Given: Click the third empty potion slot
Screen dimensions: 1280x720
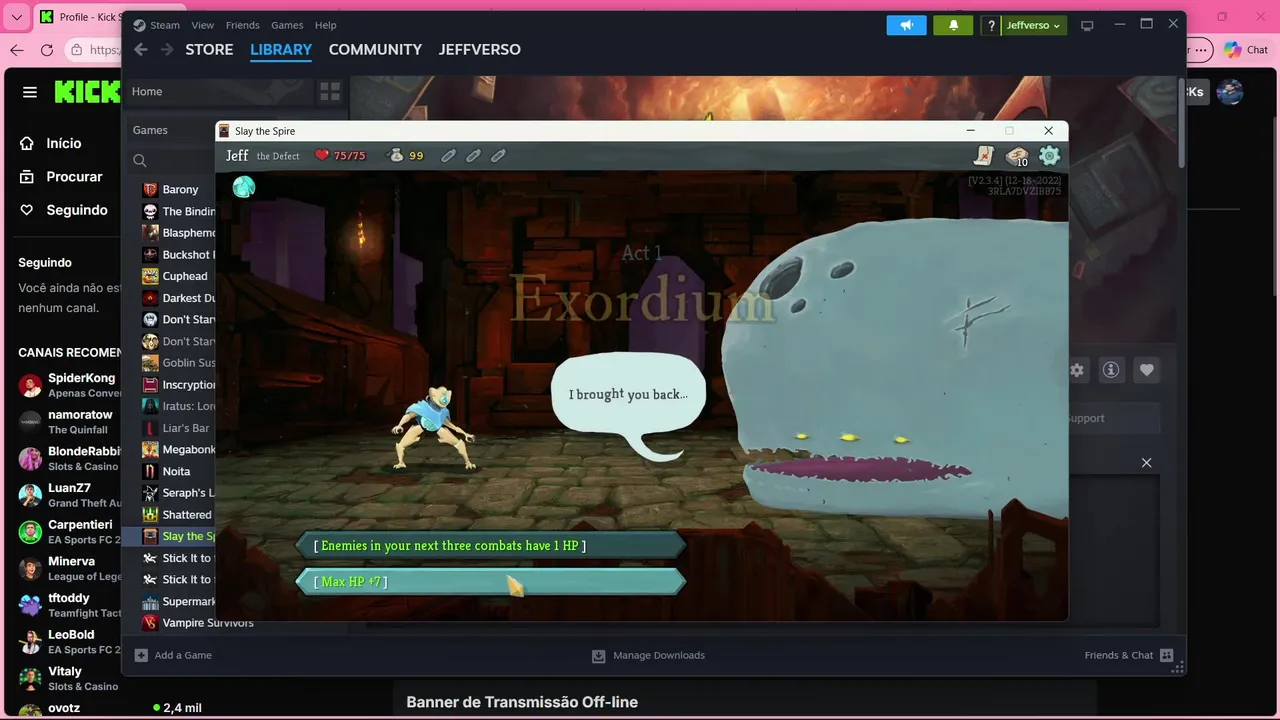Looking at the screenshot, I should (498, 155).
